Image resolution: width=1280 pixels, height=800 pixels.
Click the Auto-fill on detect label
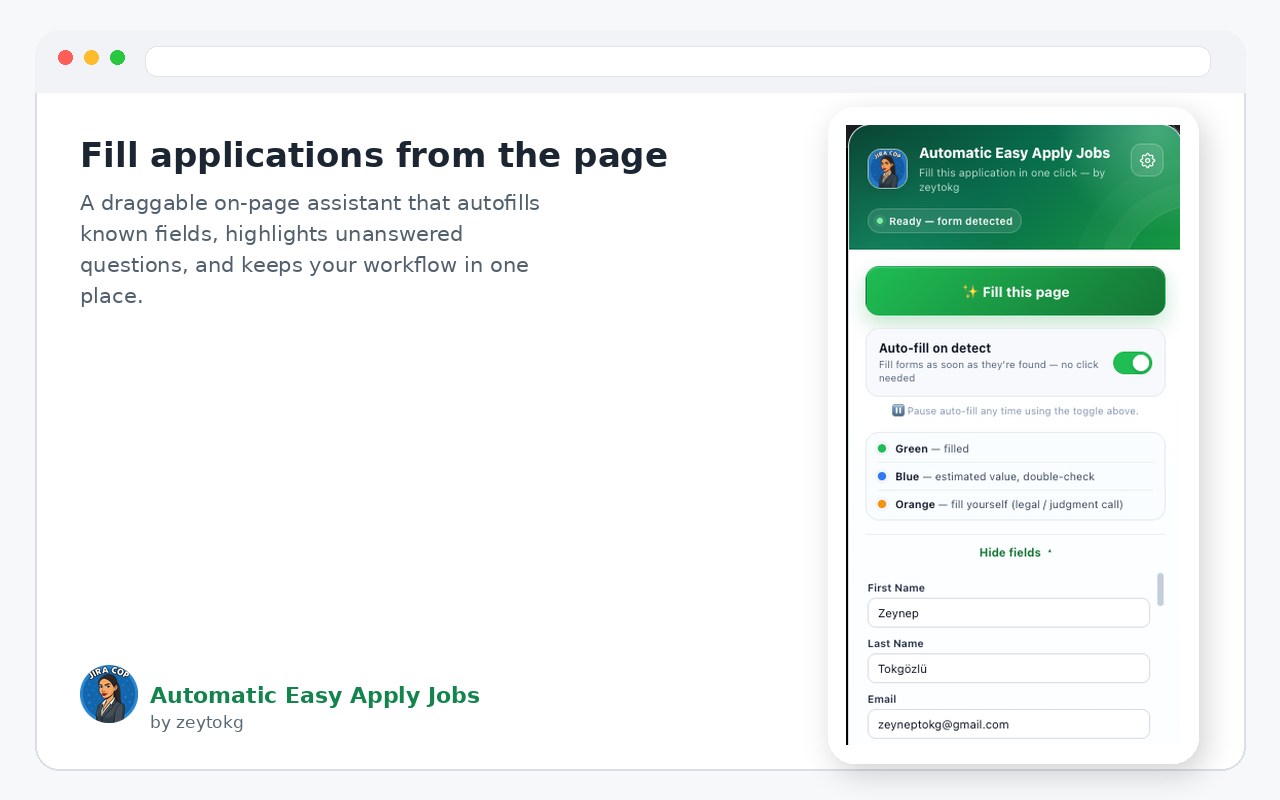[x=935, y=348]
